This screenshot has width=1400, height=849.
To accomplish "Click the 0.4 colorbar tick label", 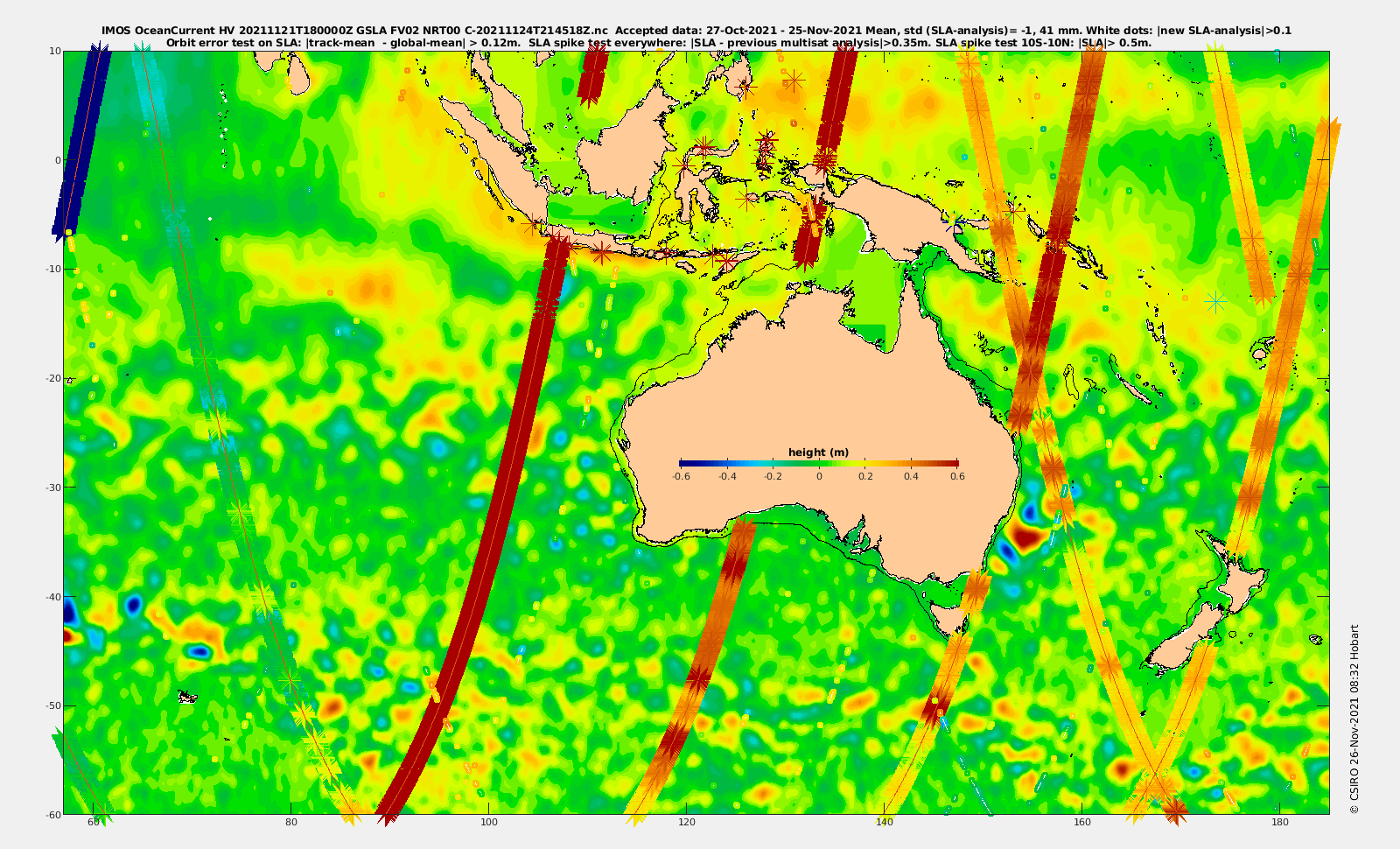I will click(911, 477).
